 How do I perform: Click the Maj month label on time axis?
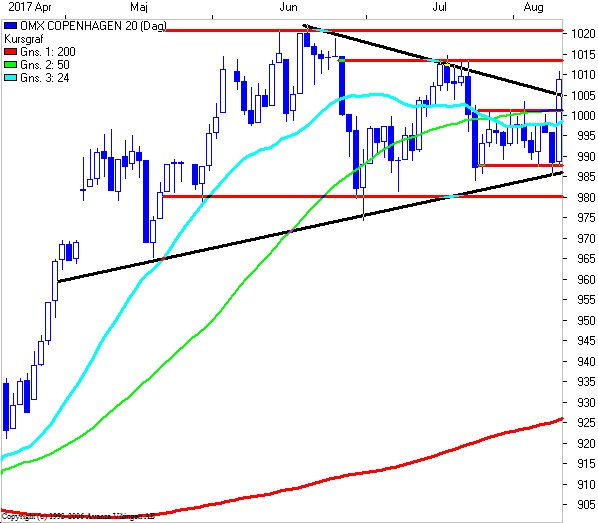[139, 7]
